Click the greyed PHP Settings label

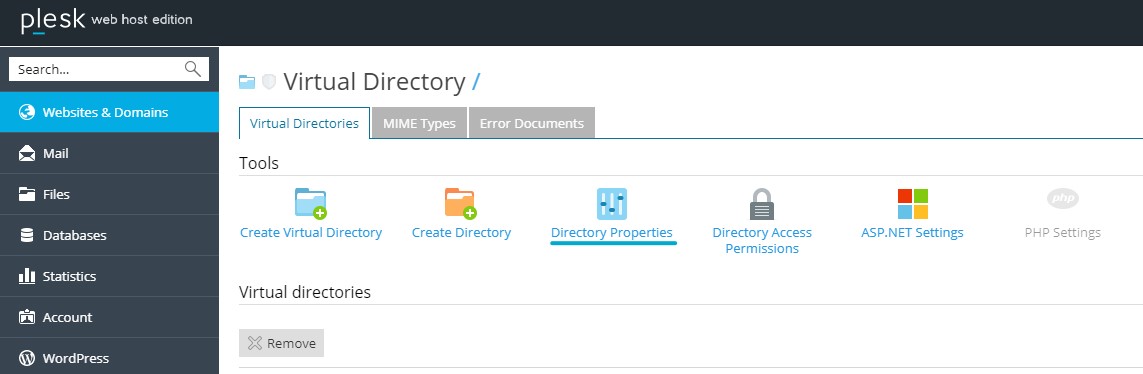coord(1062,233)
